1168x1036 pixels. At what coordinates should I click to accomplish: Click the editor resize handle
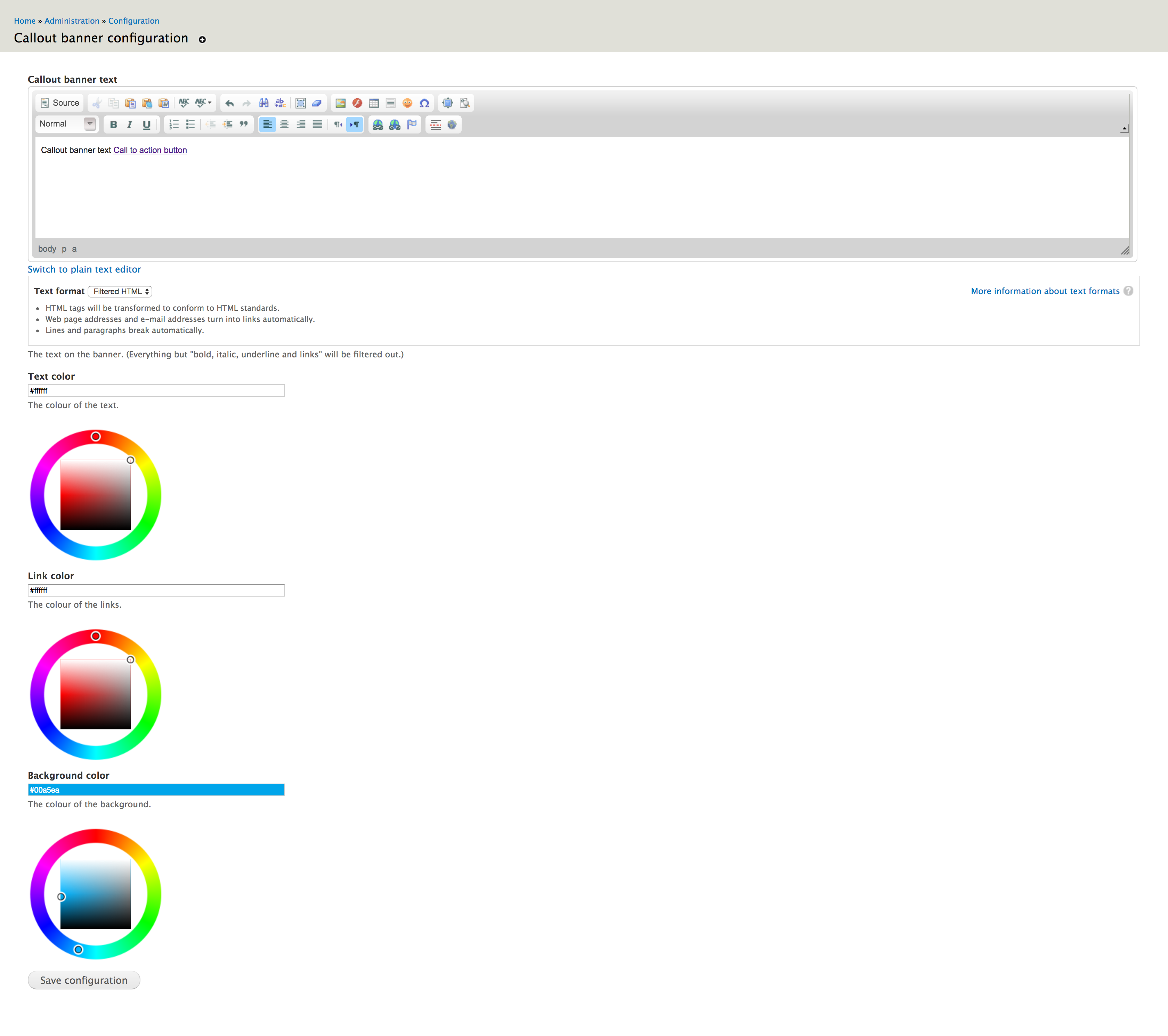[x=1125, y=250]
